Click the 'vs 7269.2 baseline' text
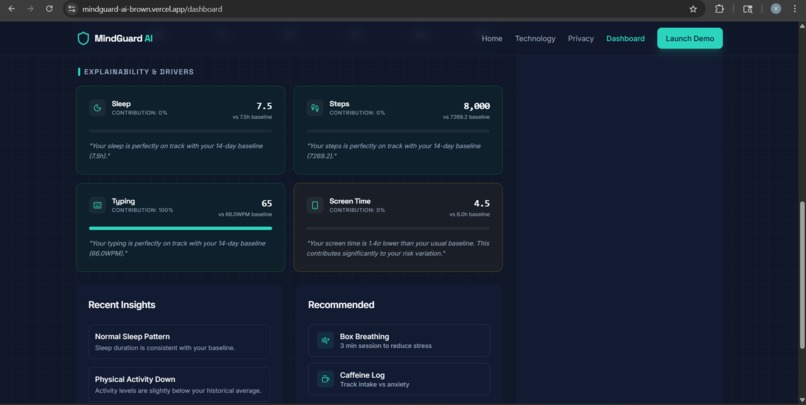Viewport: 806px width, 405px height. pyautogui.click(x=466, y=117)
